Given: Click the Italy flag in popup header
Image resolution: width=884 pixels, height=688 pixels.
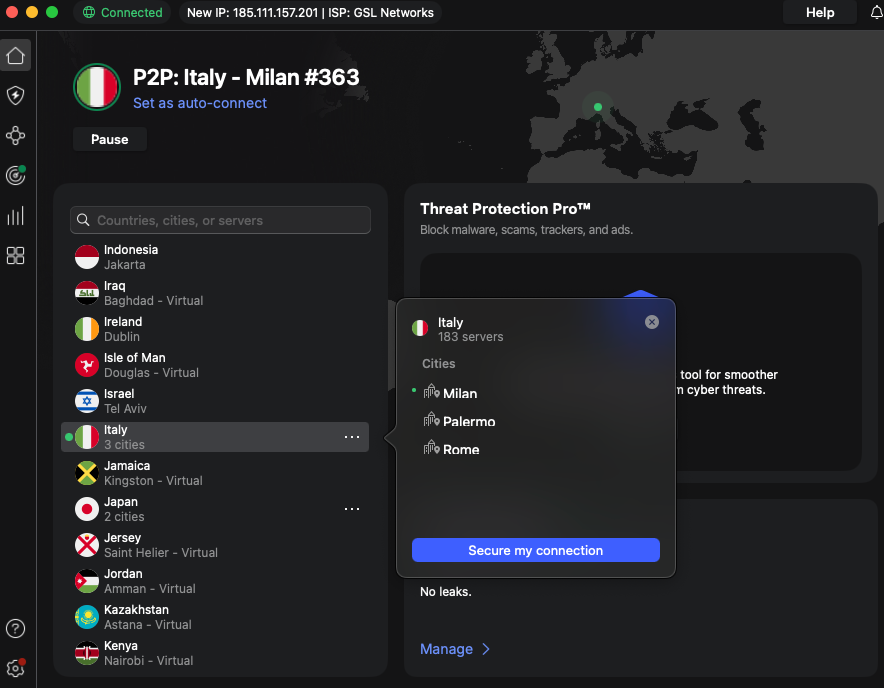Looking at the screenshot, I should coord(420,328).
